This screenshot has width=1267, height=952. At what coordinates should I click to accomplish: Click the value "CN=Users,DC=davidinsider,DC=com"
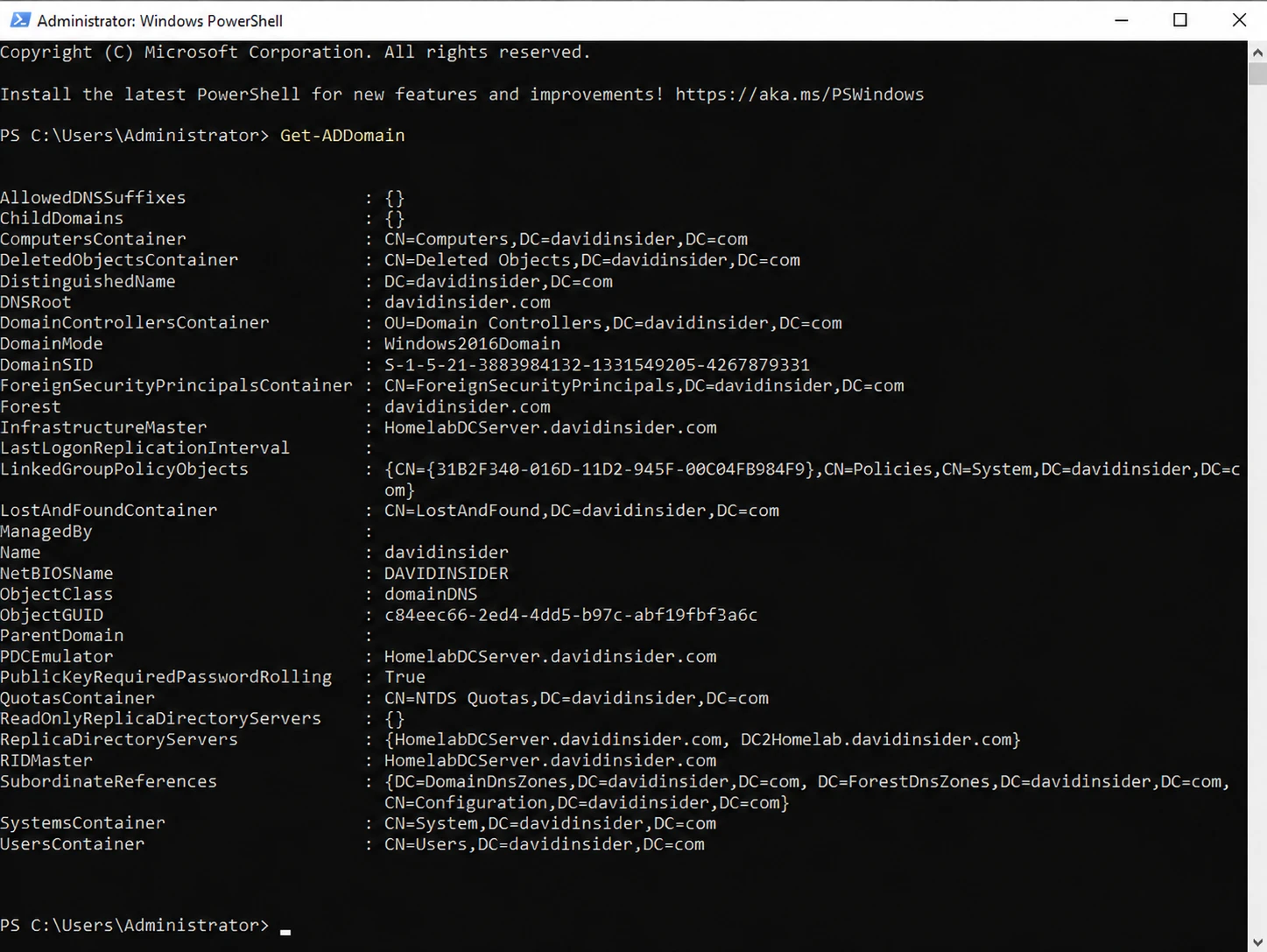[x=545, y=844]
